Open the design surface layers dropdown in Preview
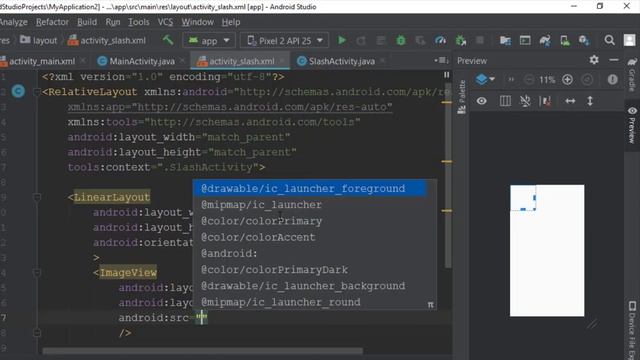This screenshot has height=360, width=640. [x=485, y=79]
